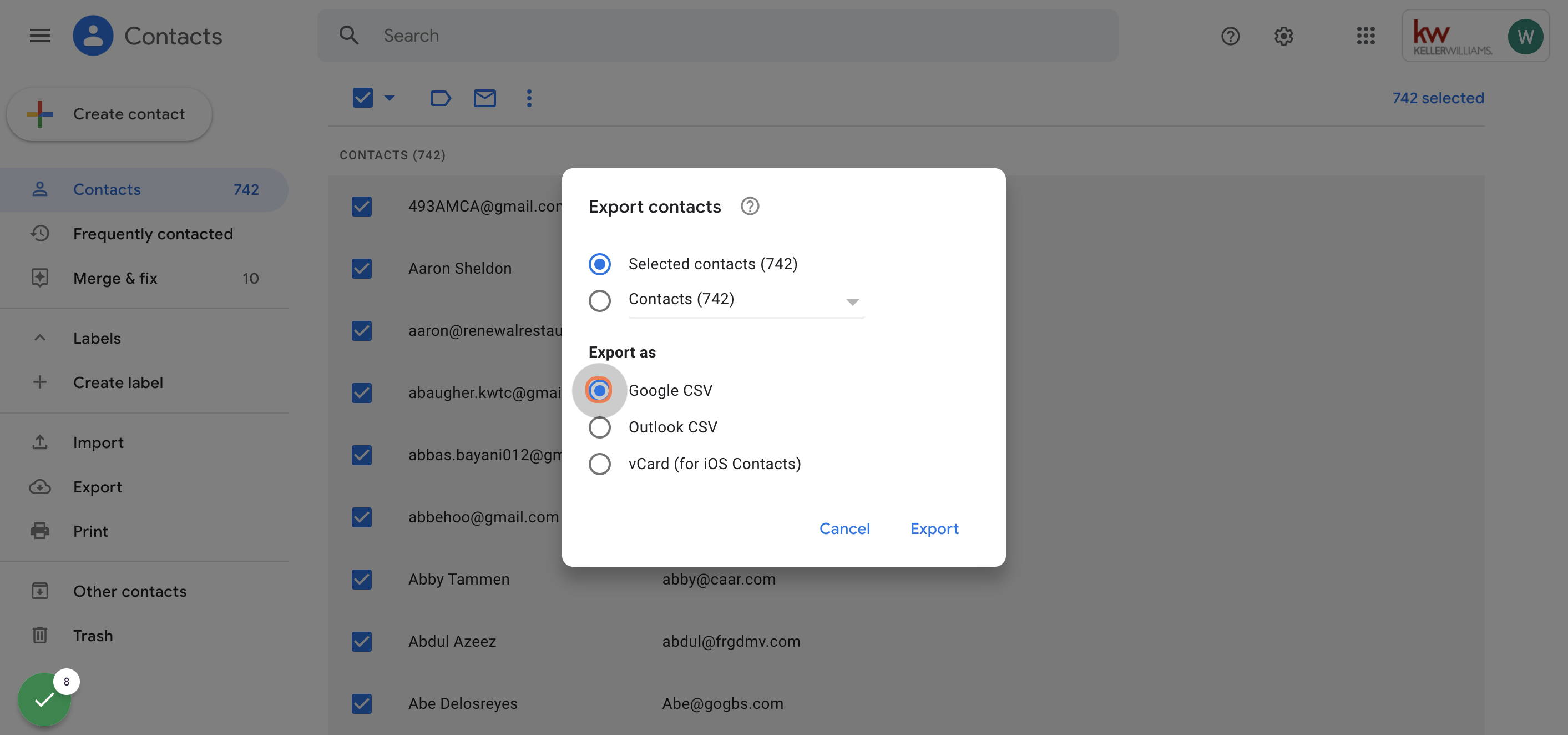
Task: Select the Selected contacts (742) radio button
Action: click(600, 264)
